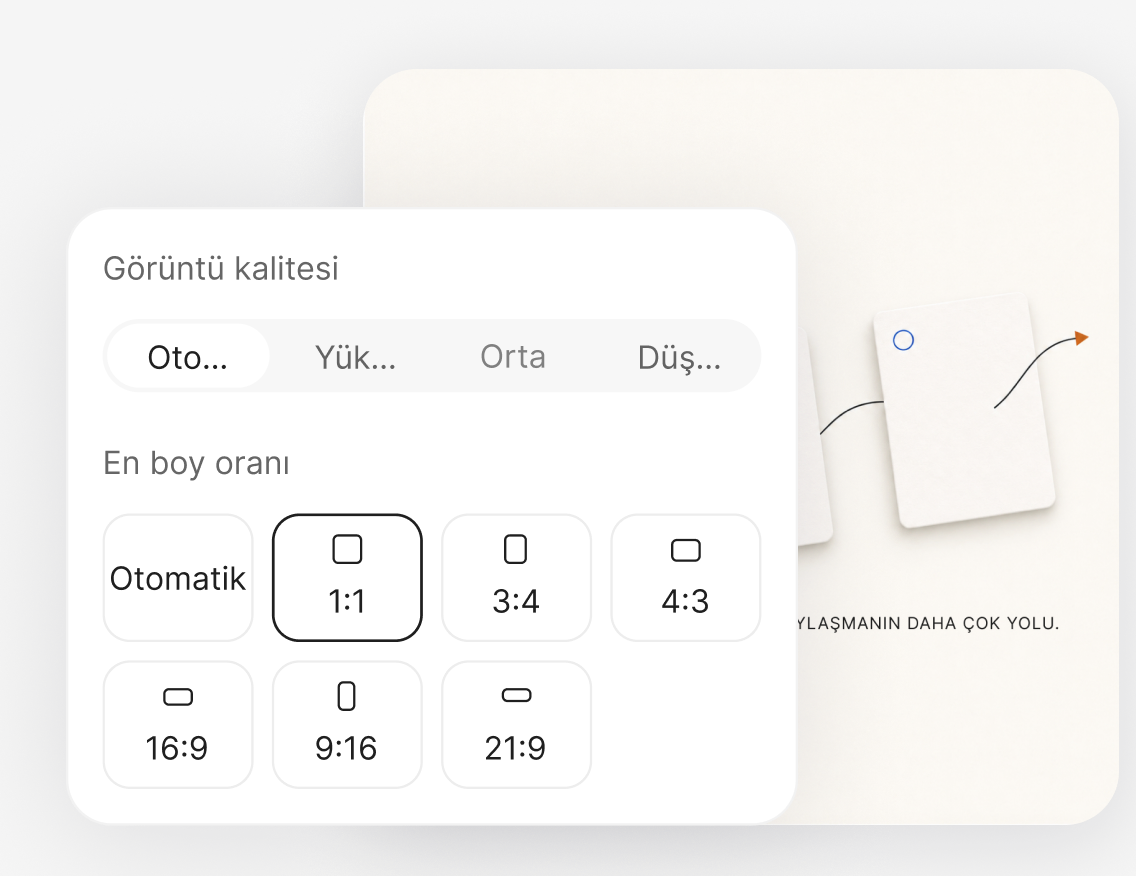Set image quality to Düş... option
This screenshot has height=876, width=1136.
pos(680,356)
